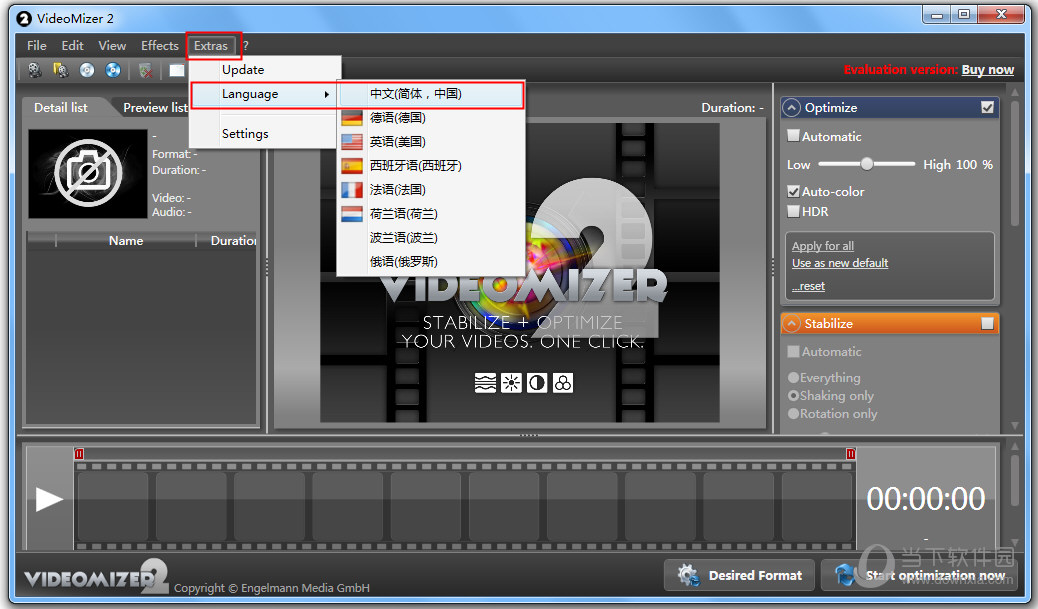Click Start optimization now button
Screen dimensions: 1038x609
tap(922, 575)
